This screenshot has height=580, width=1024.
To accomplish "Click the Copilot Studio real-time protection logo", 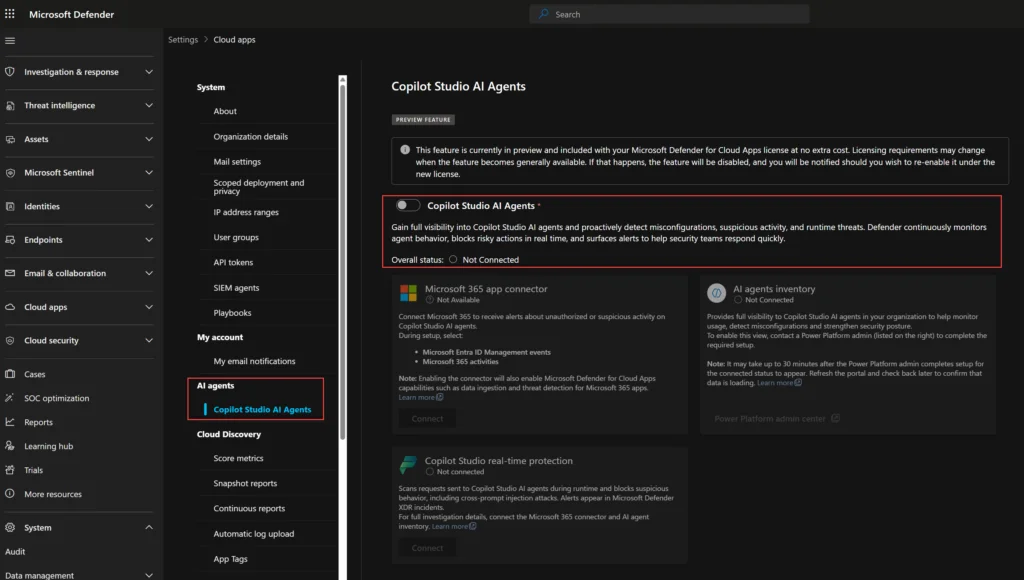I will pos(408,464).
